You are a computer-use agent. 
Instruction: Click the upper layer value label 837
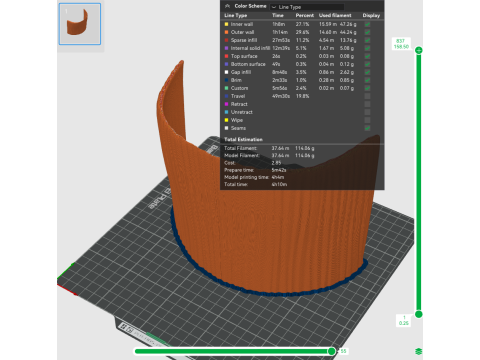(401, 44)
